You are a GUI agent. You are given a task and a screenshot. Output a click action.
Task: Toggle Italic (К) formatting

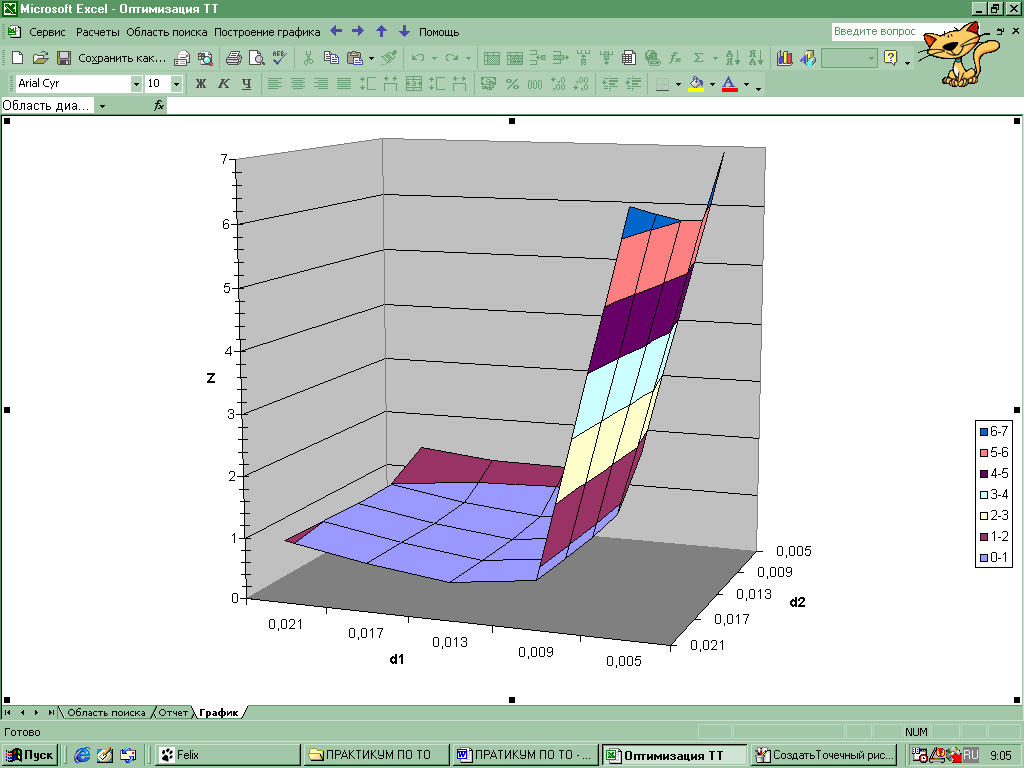pos(223,84)
